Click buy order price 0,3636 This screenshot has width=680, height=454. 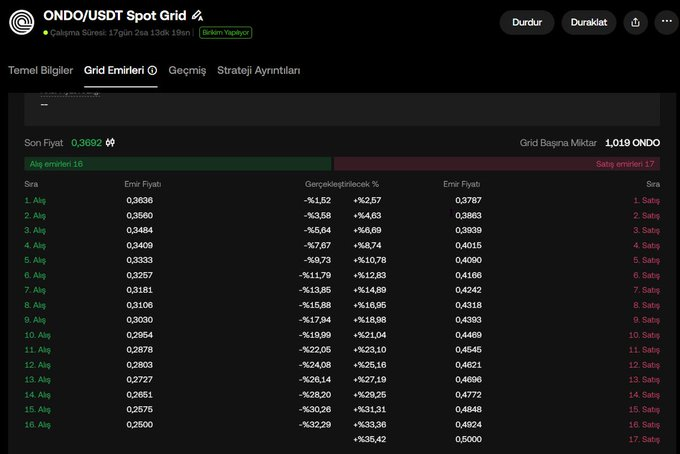pyautogui.click(x=140, y=200)
